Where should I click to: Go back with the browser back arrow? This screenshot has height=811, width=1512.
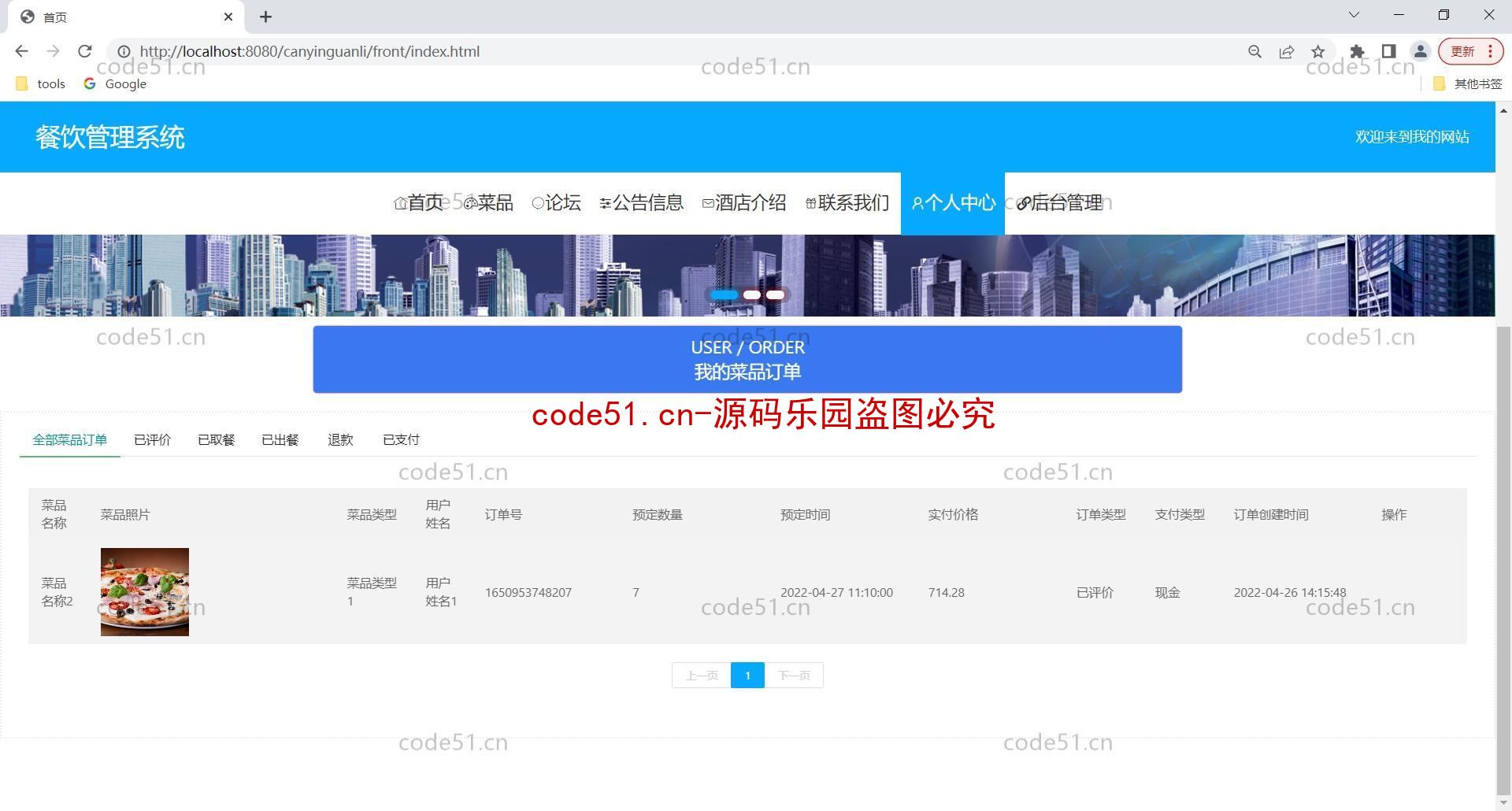click(21, 51)
